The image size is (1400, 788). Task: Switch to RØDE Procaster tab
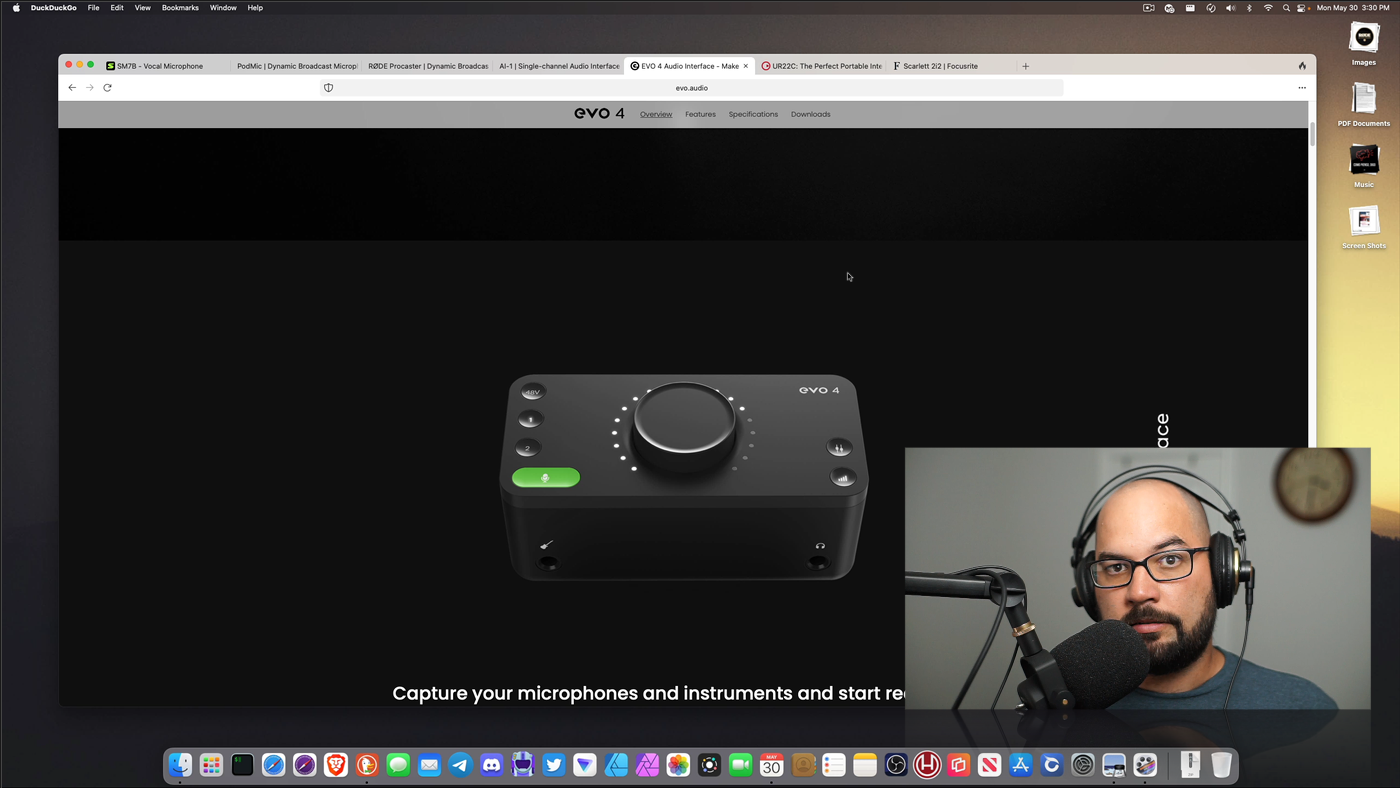pos(428,66)
